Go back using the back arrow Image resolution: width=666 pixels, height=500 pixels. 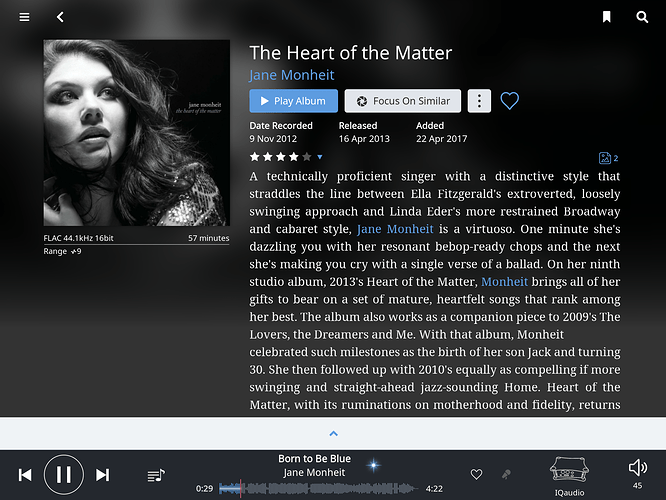(60, 17)
